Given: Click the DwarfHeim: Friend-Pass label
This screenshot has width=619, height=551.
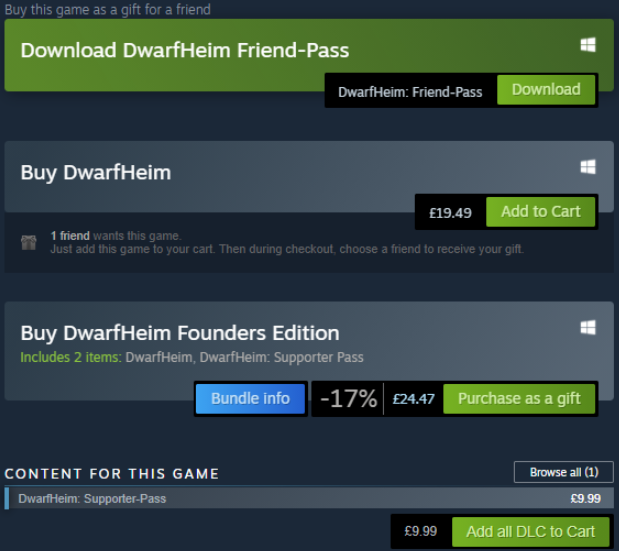Looking at the screenshot, I should pyautogui.click(x=410, y=91).
